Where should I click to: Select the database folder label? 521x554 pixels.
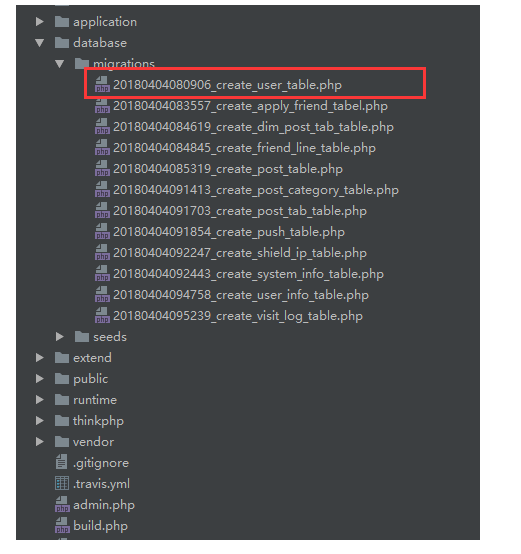click(x=100, y=43)
